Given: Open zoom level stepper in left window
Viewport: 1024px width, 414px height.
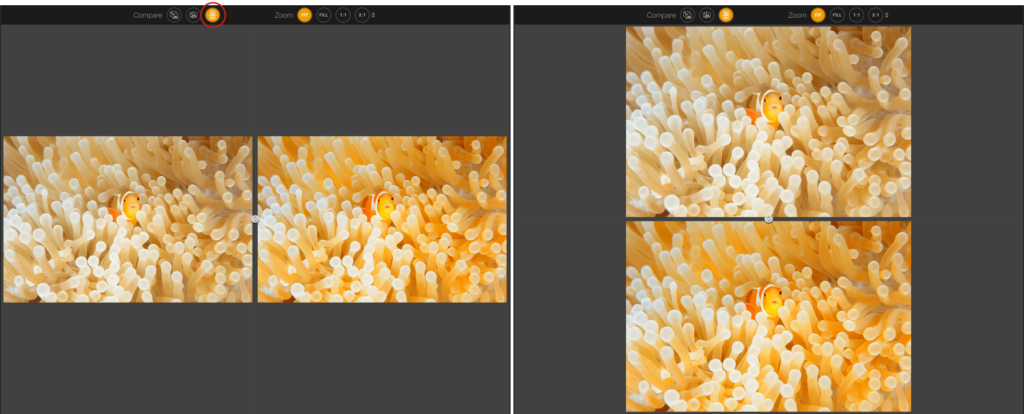Looking at the screenshot, I should click(374, 15).
